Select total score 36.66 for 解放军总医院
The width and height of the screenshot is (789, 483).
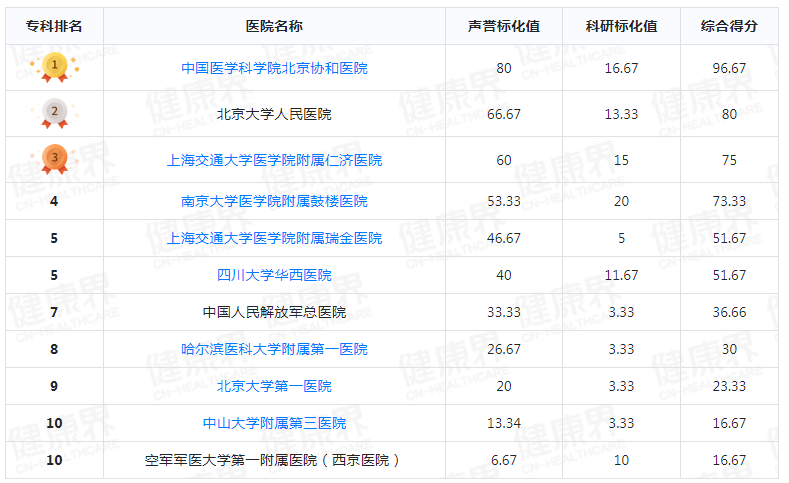pos(729,312)
